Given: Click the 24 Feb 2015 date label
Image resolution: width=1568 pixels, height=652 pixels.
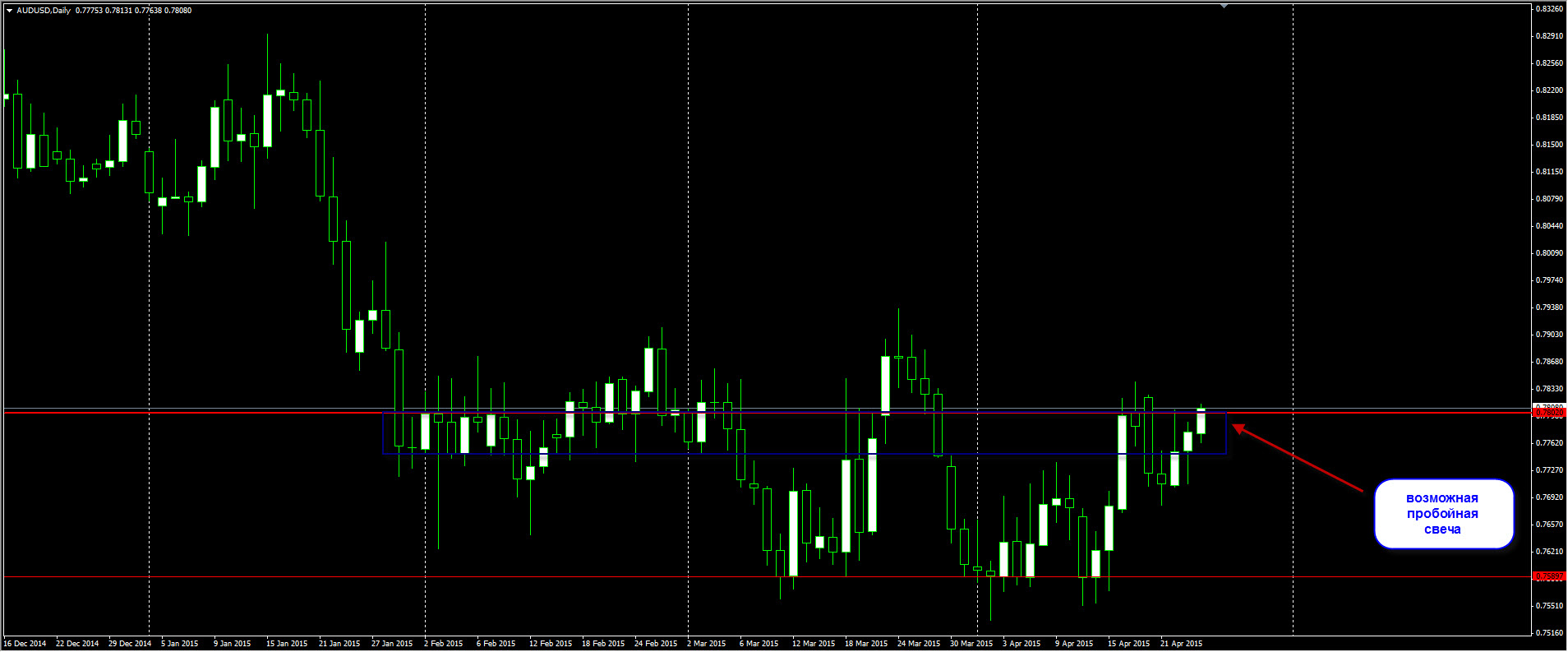Looking at the screenshot, I should 656,644.
